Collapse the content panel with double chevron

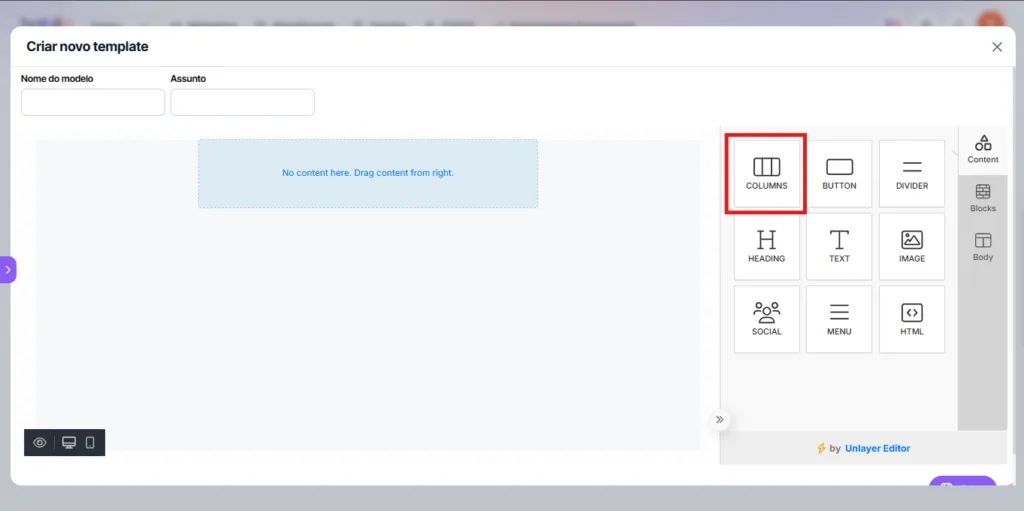tap(719, 420)
